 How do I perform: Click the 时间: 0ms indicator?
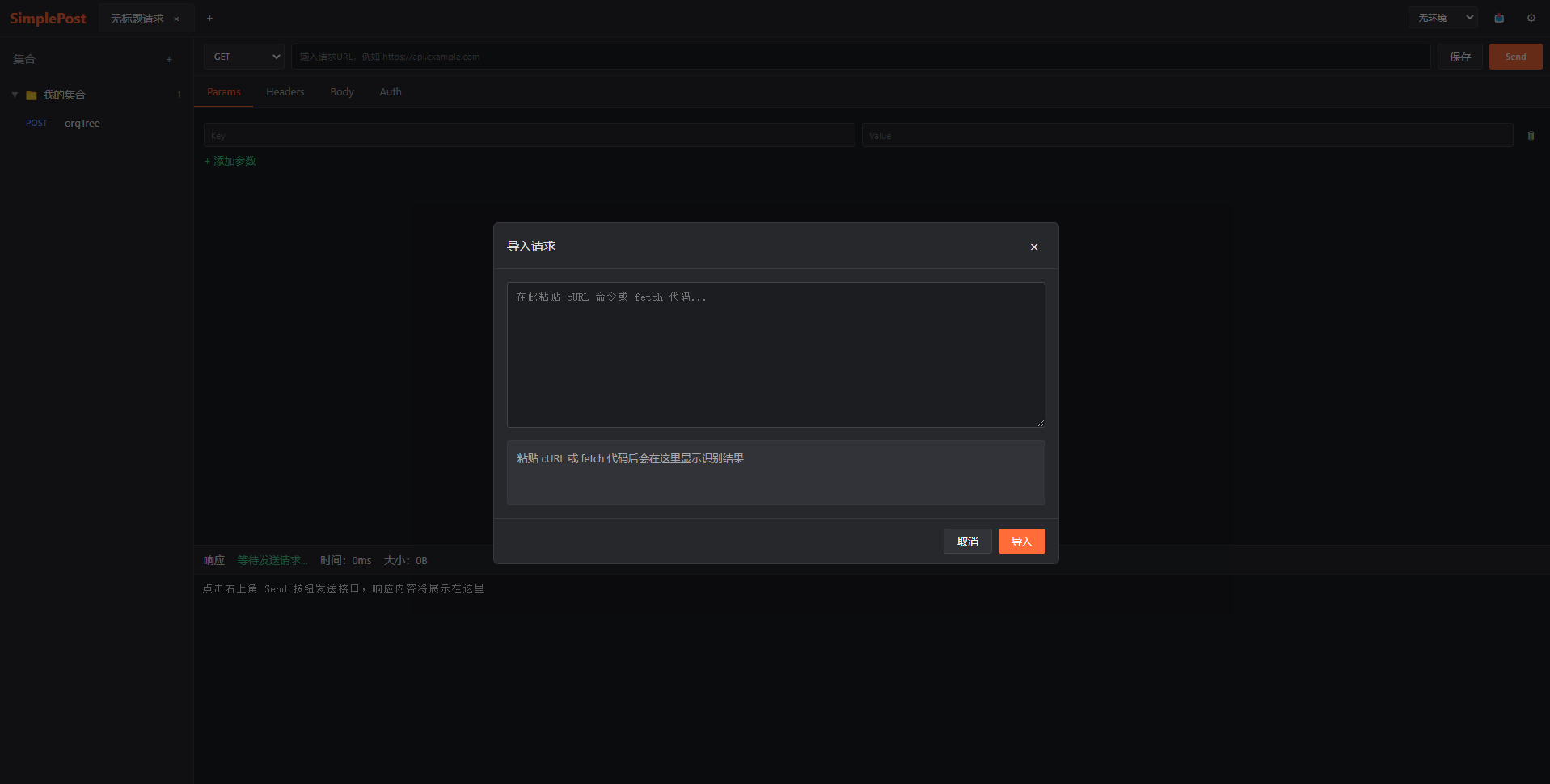pyautogui.click(x=346, y=560)
